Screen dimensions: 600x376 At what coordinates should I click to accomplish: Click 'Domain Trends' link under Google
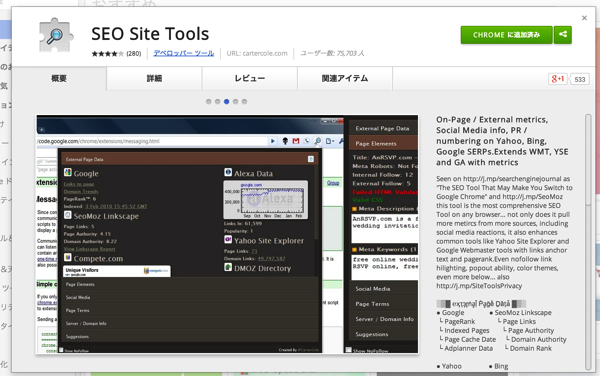pos(81,191)
